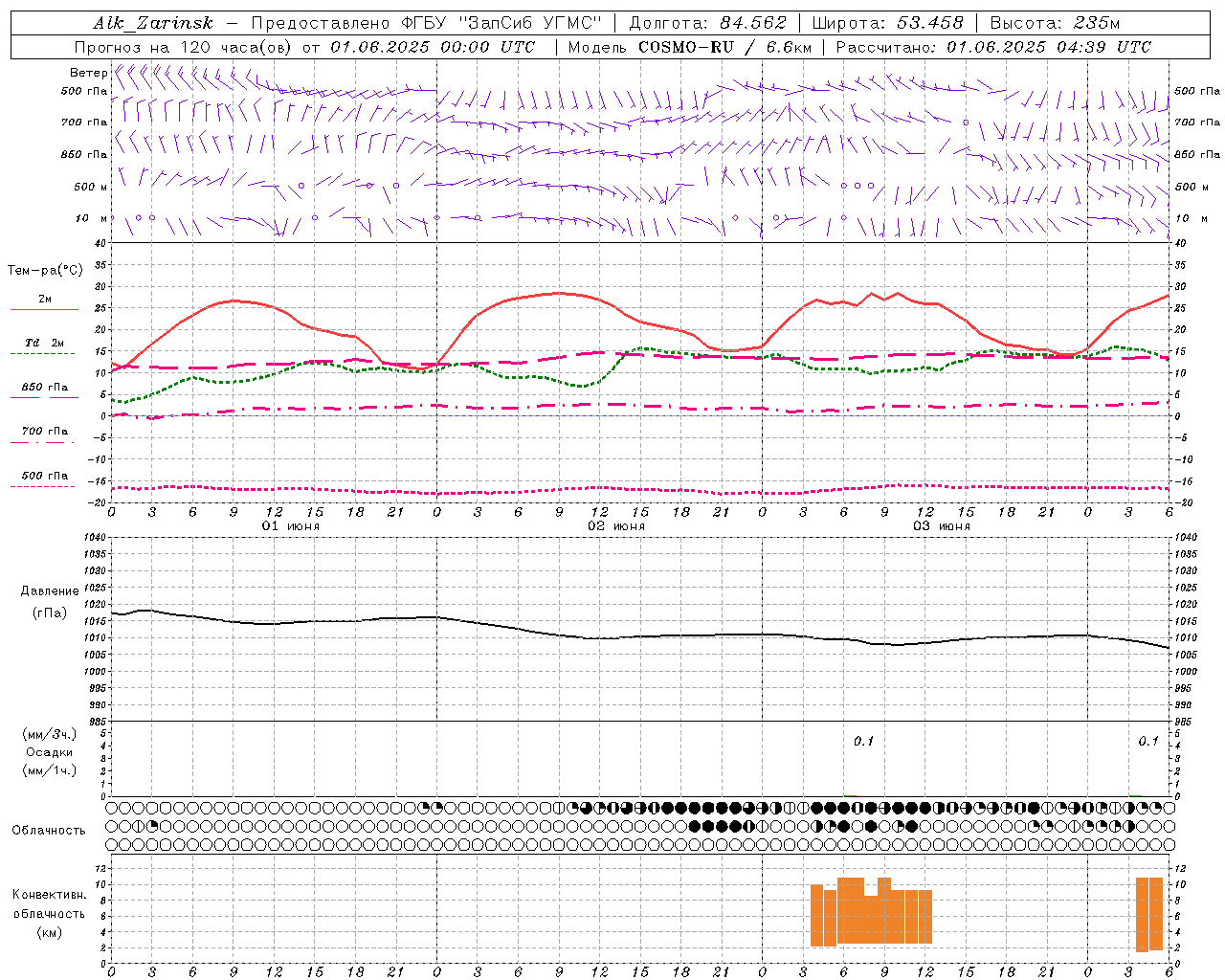This screenshot has width=1225, height=980.
Task: Click date label 02 июня
Action: point(616,526)
